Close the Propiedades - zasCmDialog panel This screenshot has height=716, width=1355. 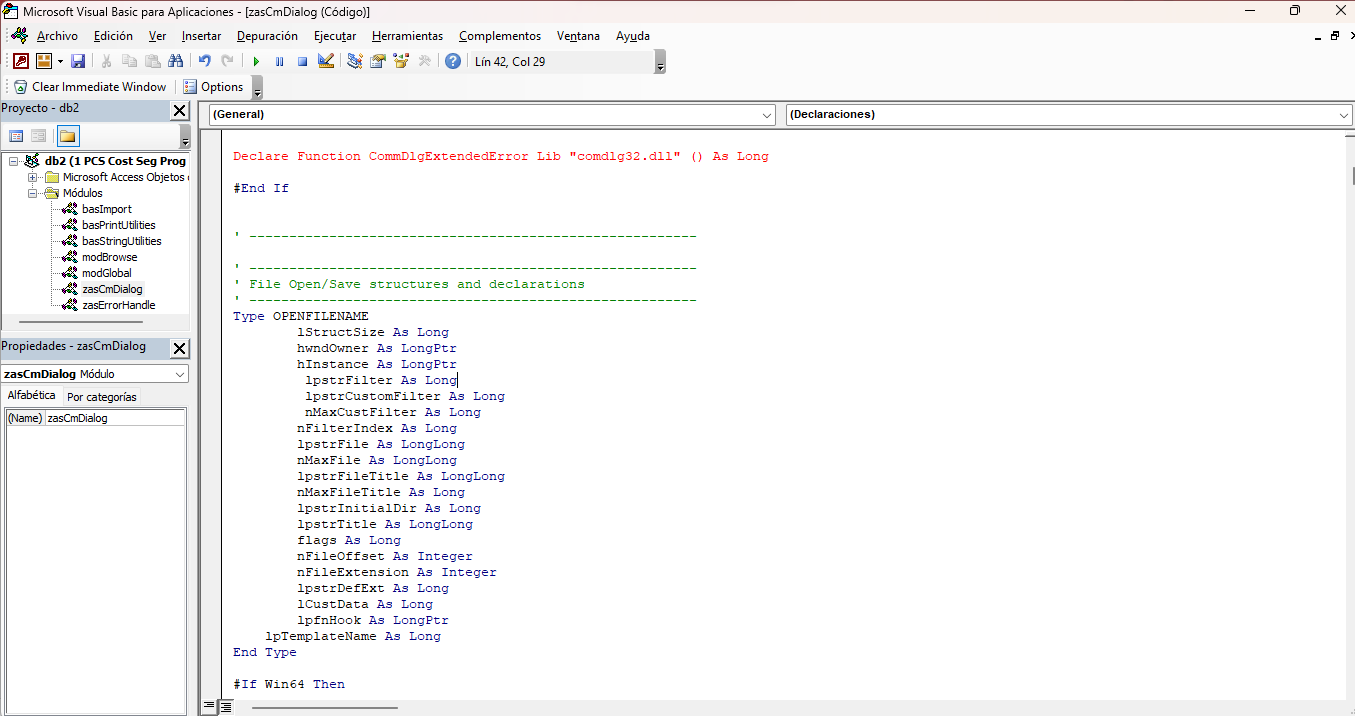179,348
